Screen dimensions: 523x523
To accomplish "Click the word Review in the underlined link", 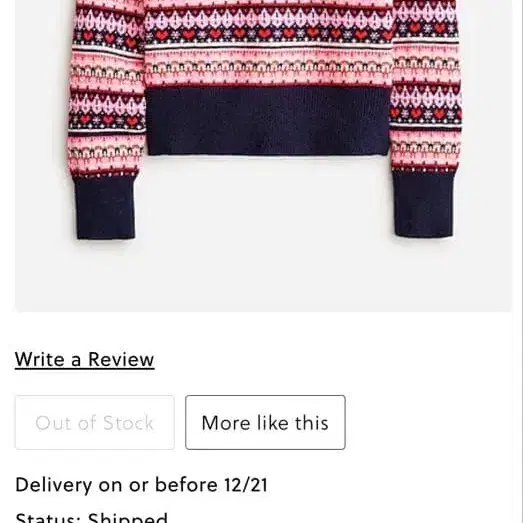I will point(121,359).
